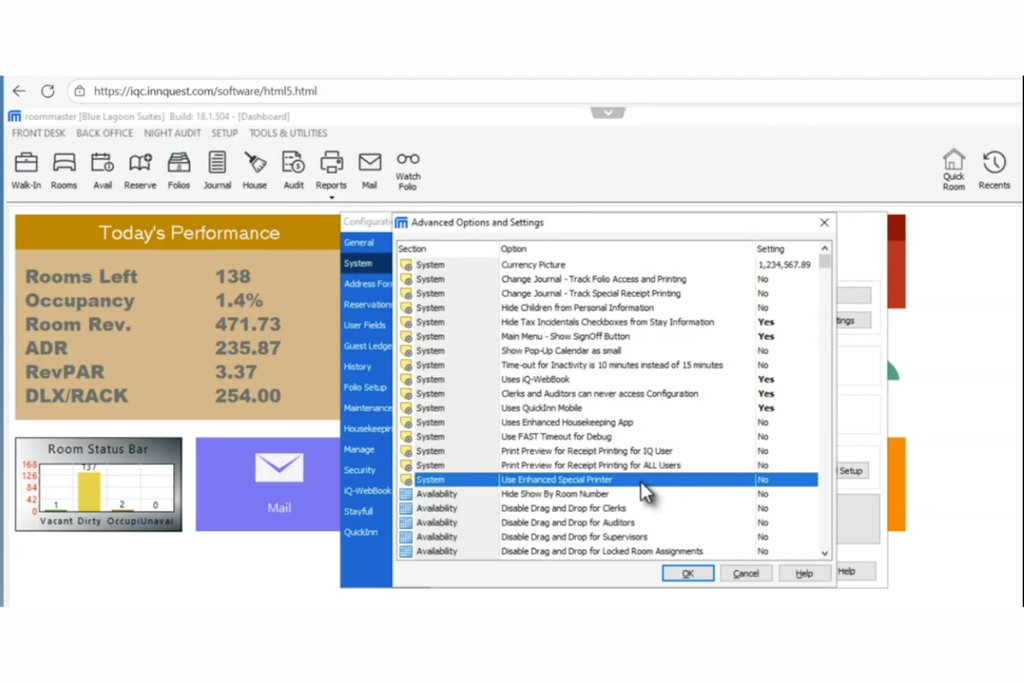
Task: Select the Uses iQ-WebBook option row
Action: tap(607, 379)
